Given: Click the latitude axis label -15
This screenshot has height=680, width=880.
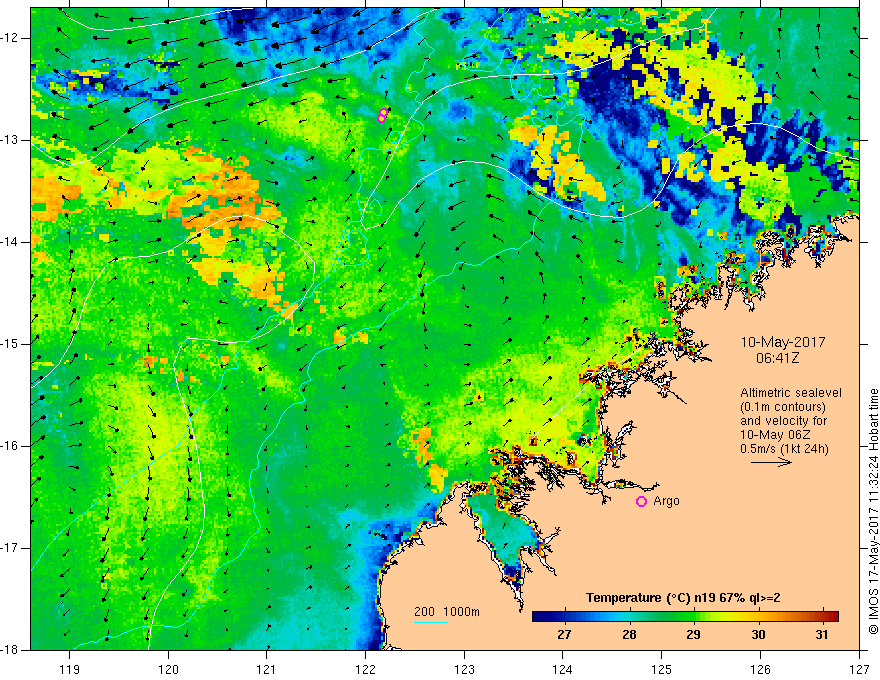Looking at the screenshot, I should 11,344.
